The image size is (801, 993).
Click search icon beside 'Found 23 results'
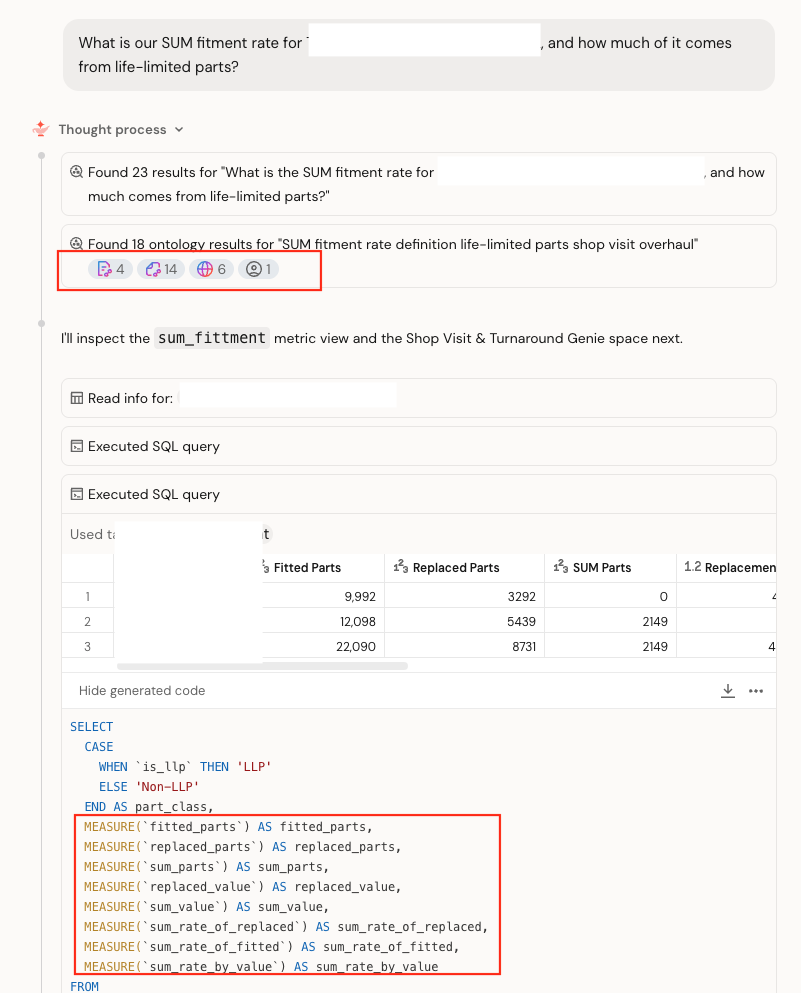[77, 172]
